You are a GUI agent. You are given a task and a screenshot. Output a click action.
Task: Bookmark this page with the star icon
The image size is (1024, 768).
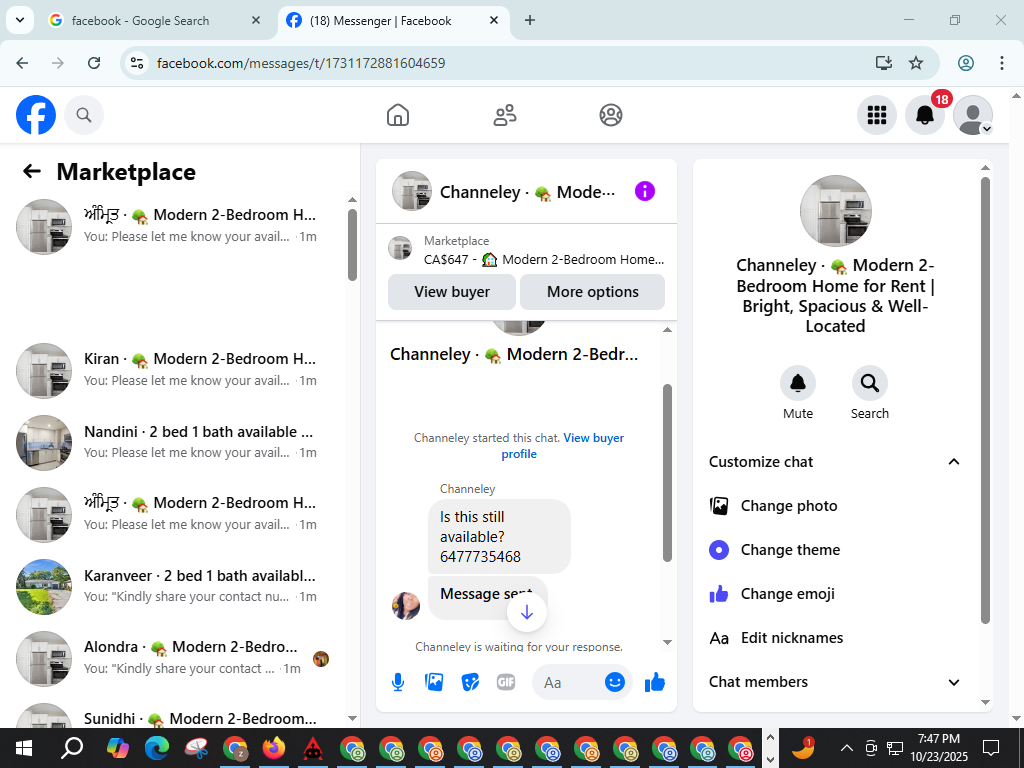point(916,63)
